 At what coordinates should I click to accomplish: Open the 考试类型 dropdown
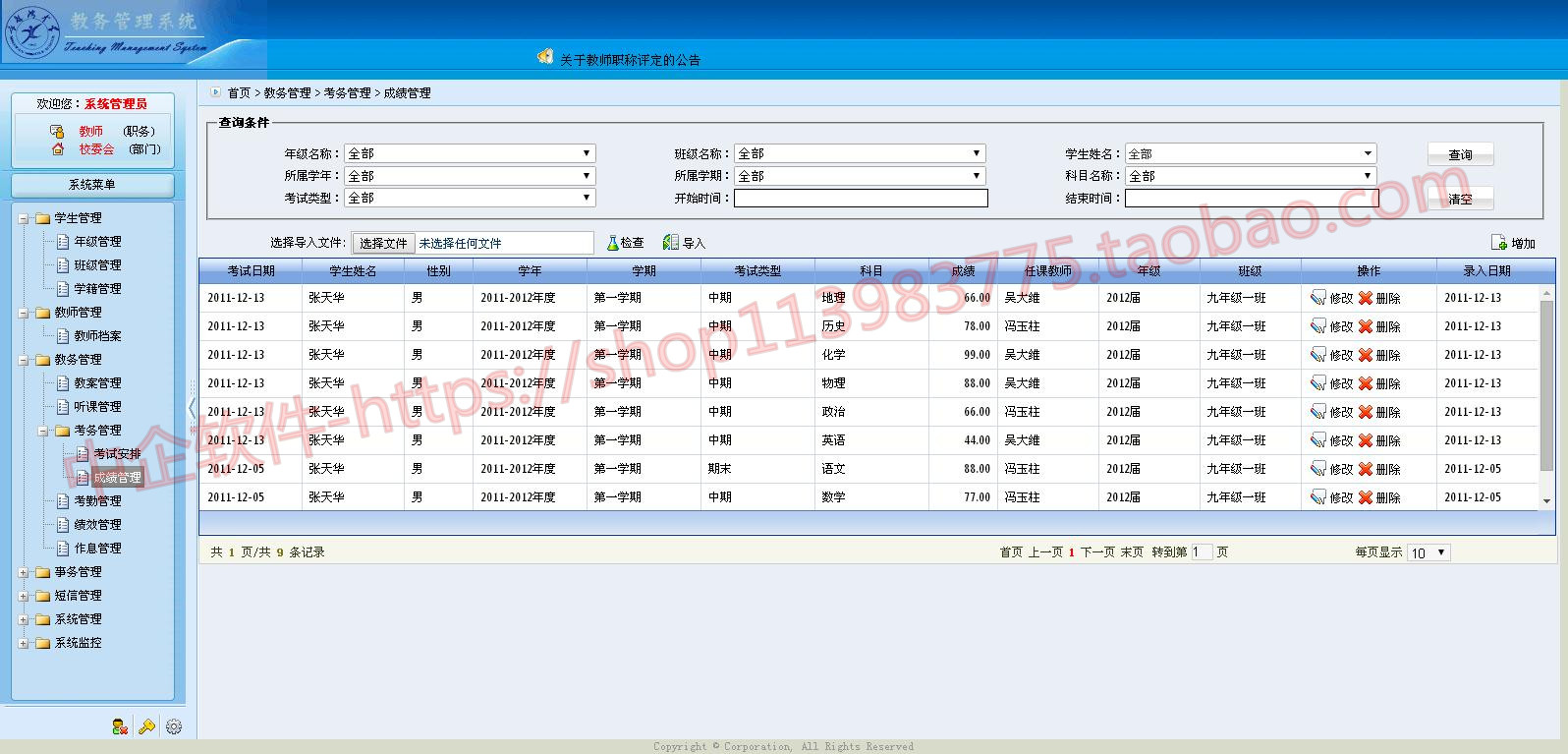pos(470,198)
